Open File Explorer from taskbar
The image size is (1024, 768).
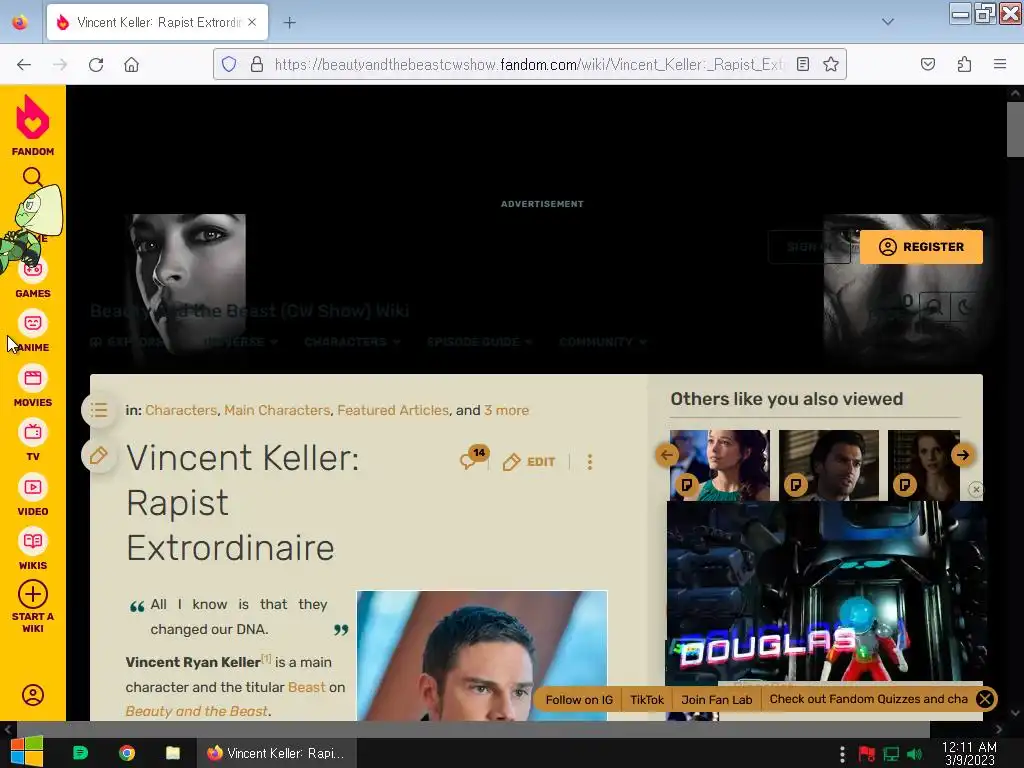click(x=172, y=753)
